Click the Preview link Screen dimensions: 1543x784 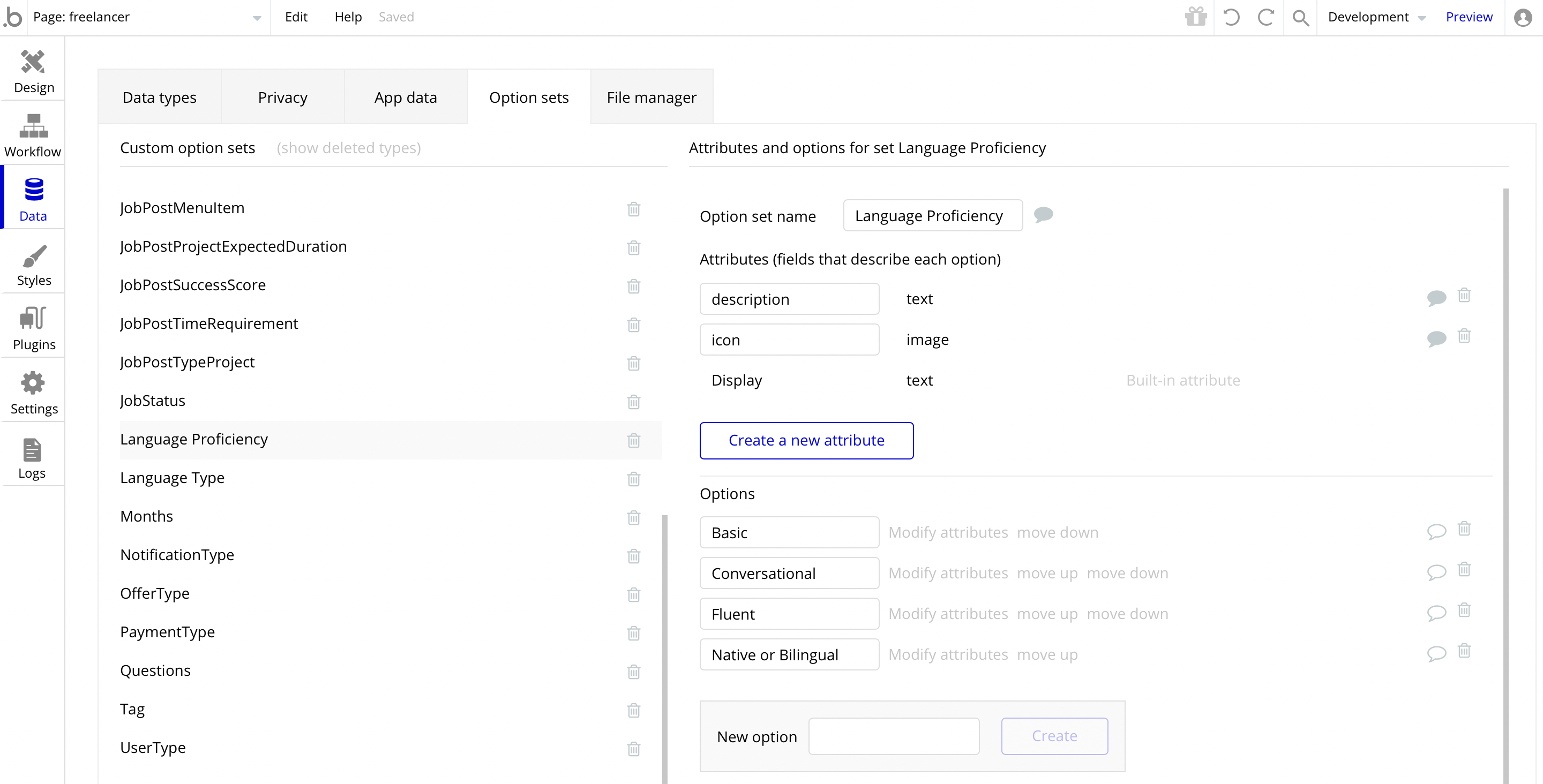(x=1468, y=17)
